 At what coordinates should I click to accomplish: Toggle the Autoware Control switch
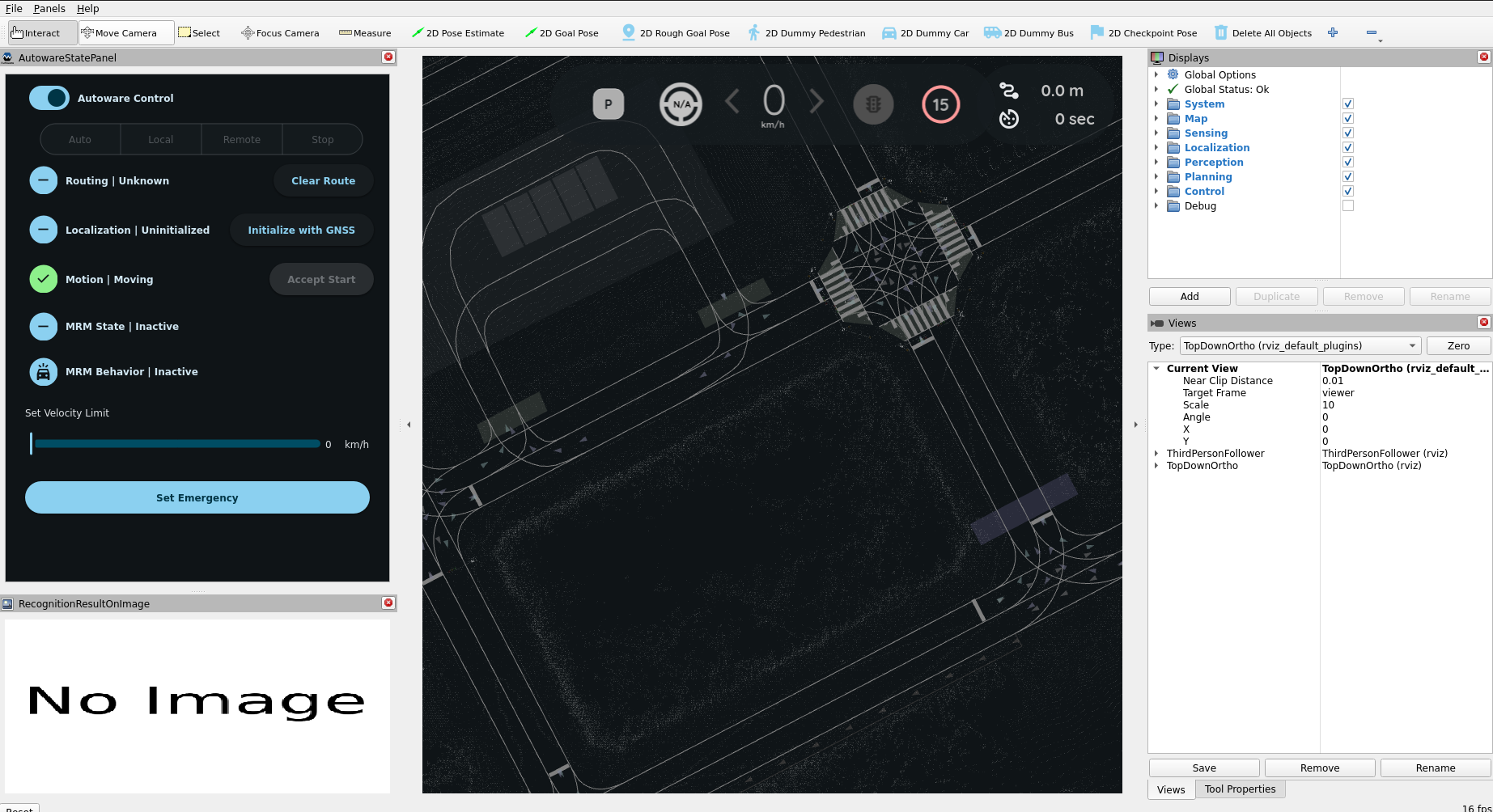coord(49,98)
